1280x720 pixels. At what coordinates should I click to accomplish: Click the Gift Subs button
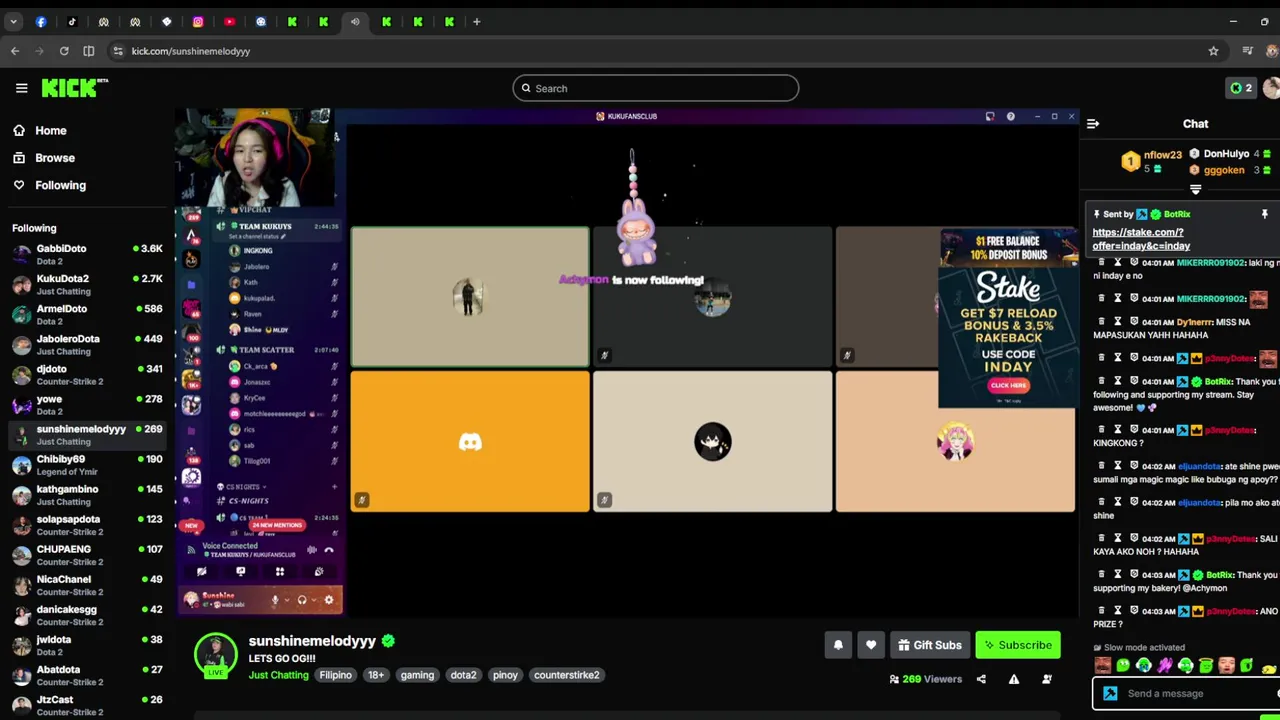pyautogui.click(x=930, y=645)
